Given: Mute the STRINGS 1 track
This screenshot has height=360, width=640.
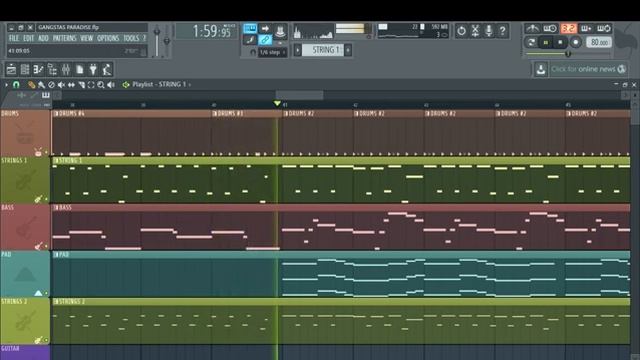Looking at the screenshot, I should [x=46, y=199].
